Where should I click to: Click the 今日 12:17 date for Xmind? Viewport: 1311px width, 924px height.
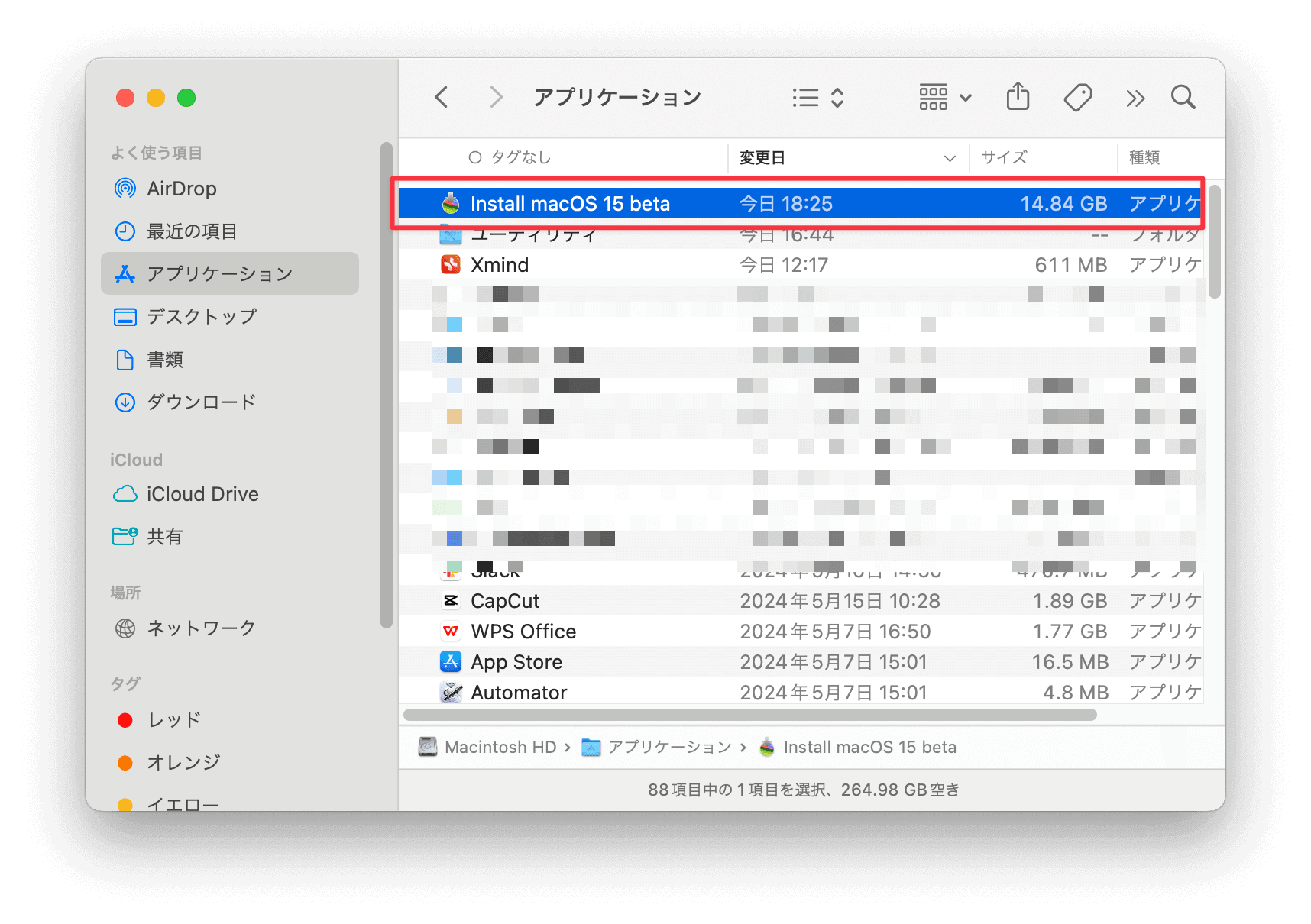click(x=784, y=265)
